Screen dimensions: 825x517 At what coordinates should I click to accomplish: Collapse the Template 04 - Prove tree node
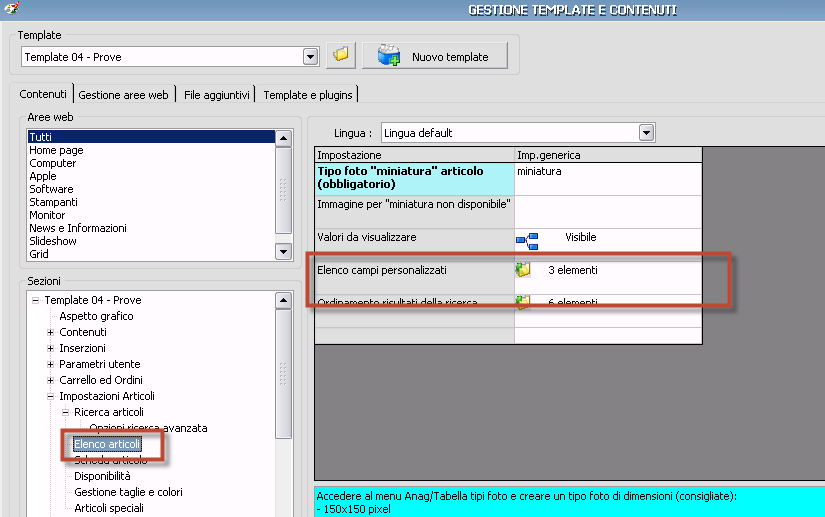coord(35,300)
